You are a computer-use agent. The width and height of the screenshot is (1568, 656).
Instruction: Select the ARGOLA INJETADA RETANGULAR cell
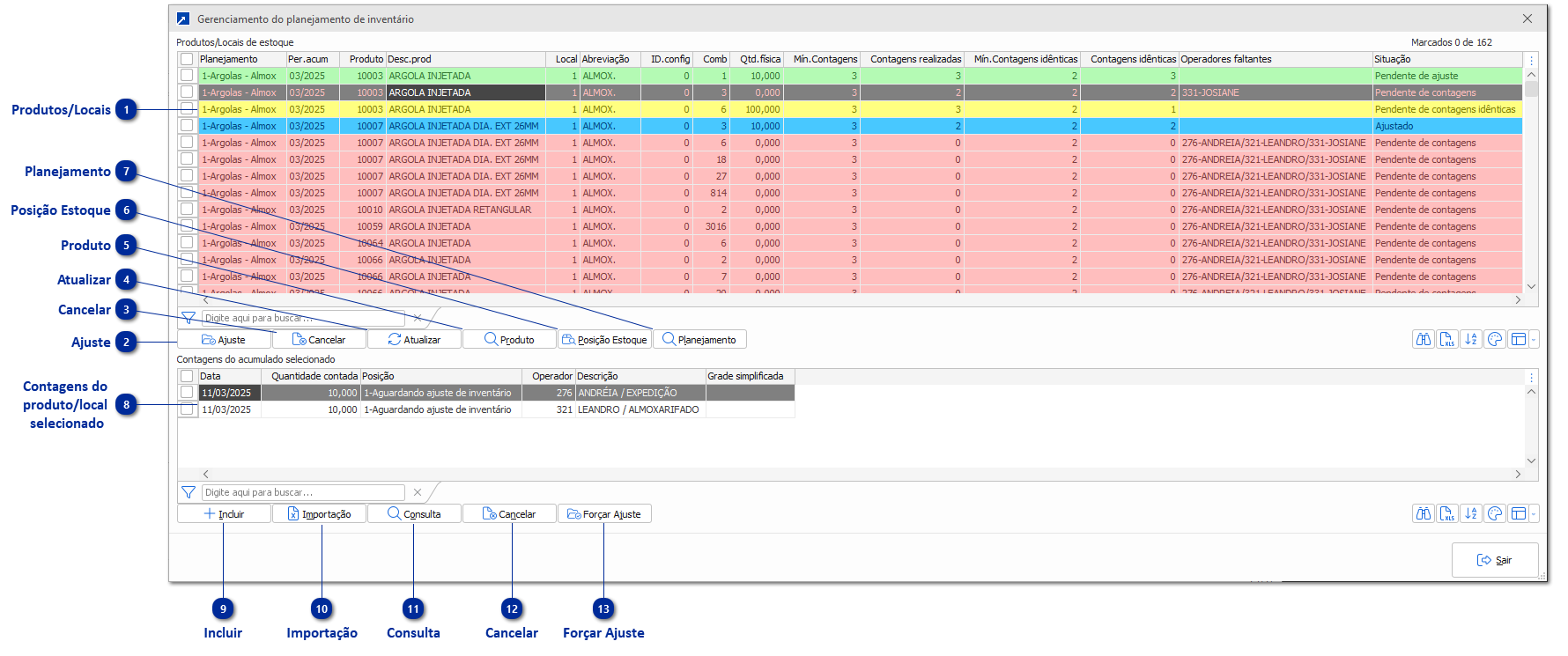click(466, 210)
